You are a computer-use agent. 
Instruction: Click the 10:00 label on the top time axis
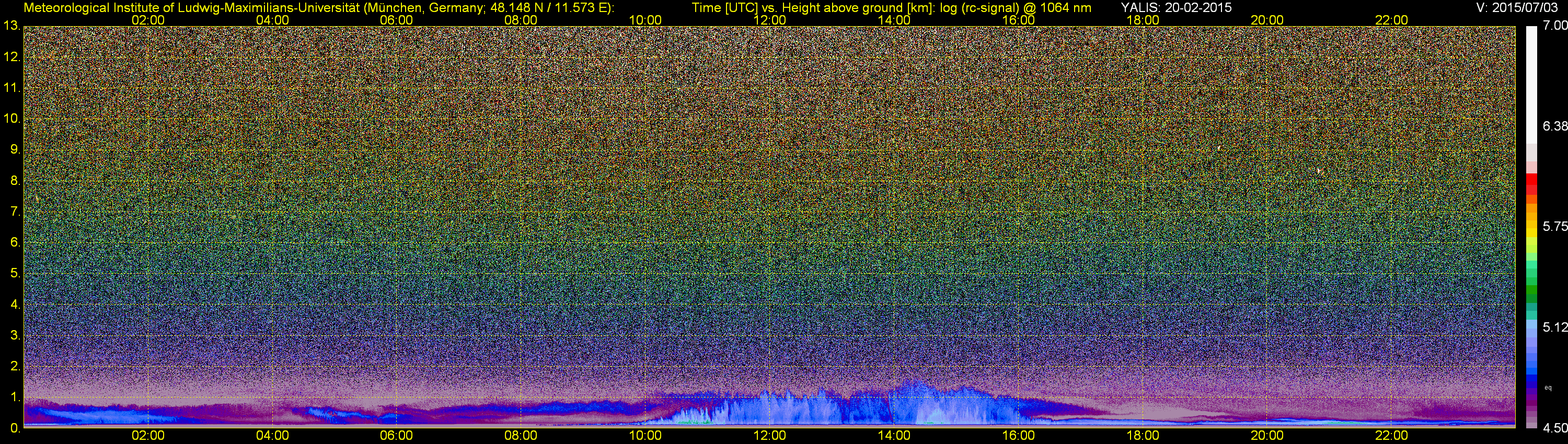pyautogui.click(x=645, y=20)
